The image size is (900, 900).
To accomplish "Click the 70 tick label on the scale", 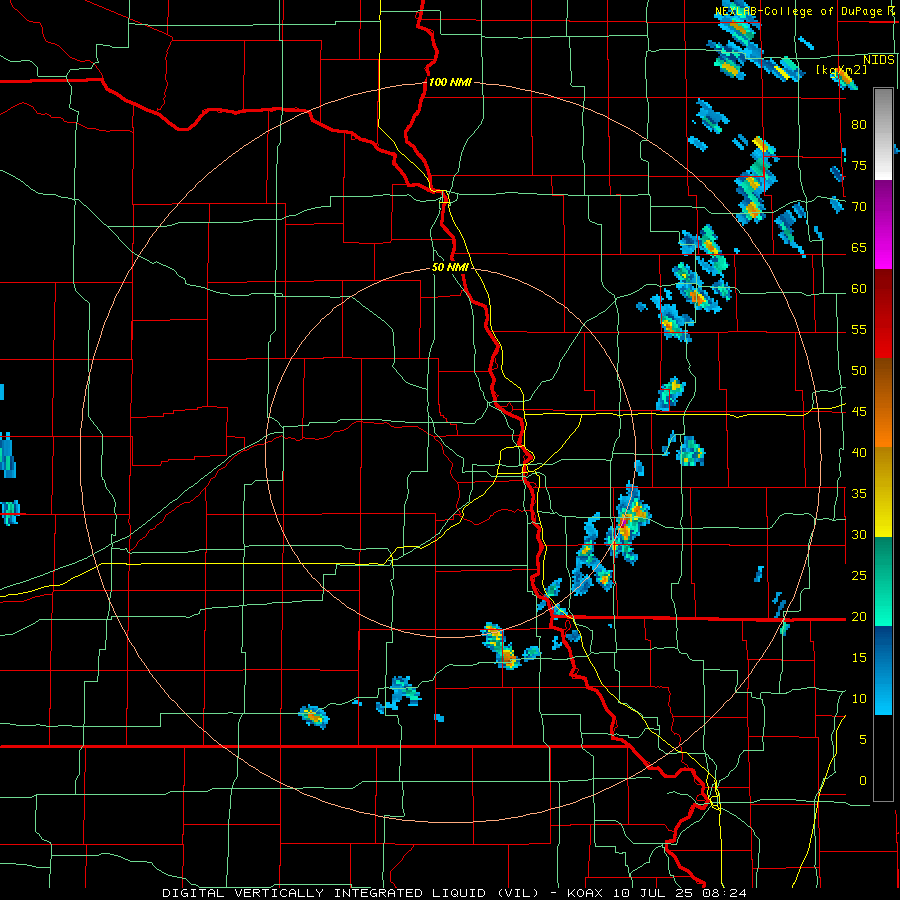I will pos(859,207).
